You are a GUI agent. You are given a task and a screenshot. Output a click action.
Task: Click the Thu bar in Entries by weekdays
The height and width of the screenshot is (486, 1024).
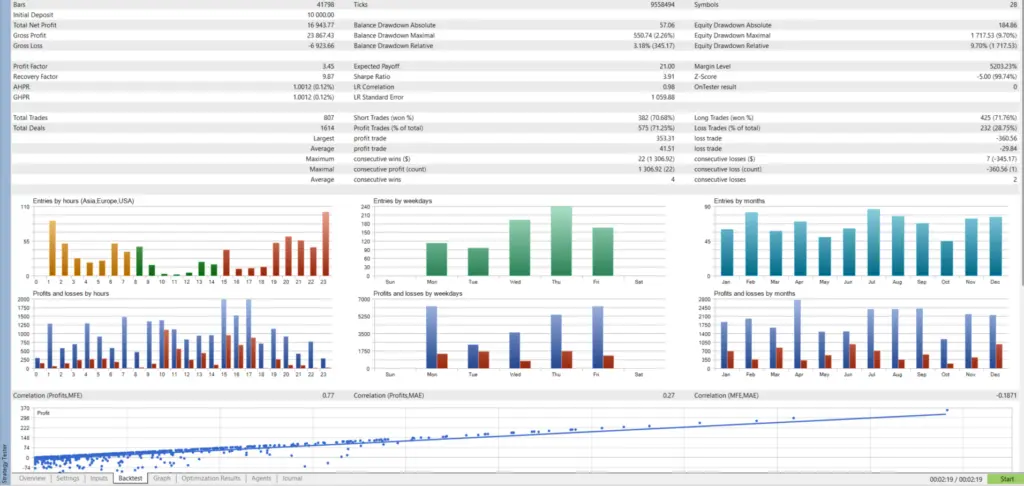click(x=561, y=241)
